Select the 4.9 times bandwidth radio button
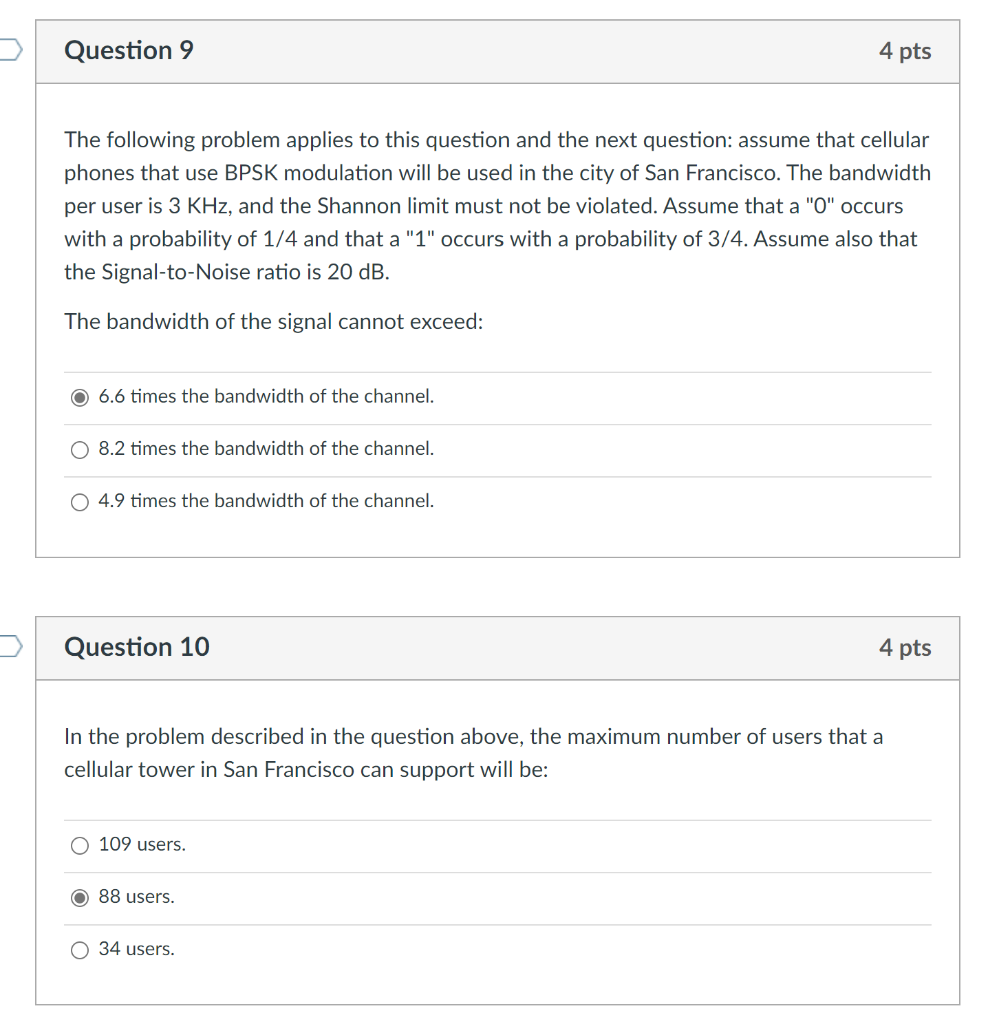The image size is (999, 1024). (x=79, y=501)
